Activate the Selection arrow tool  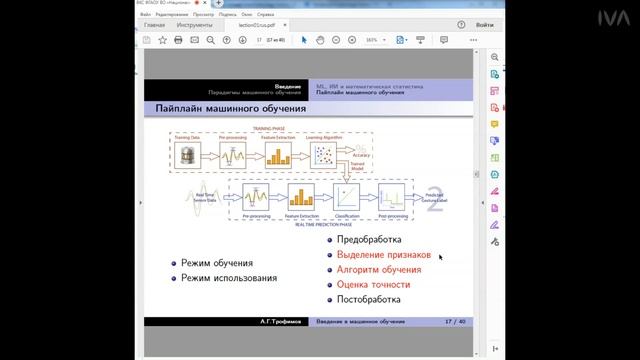304,40
